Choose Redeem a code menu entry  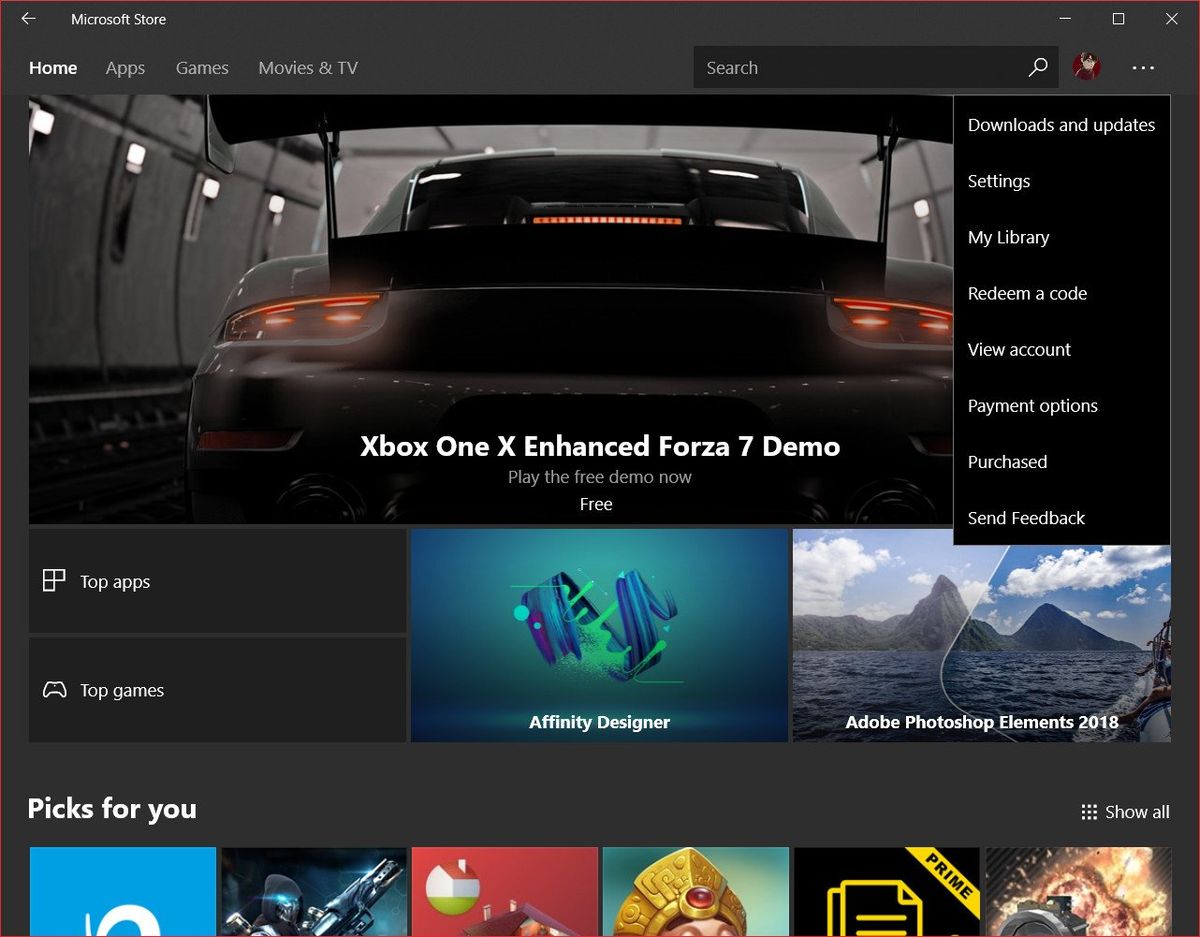pyautogui.click(x=1027, y=293)
